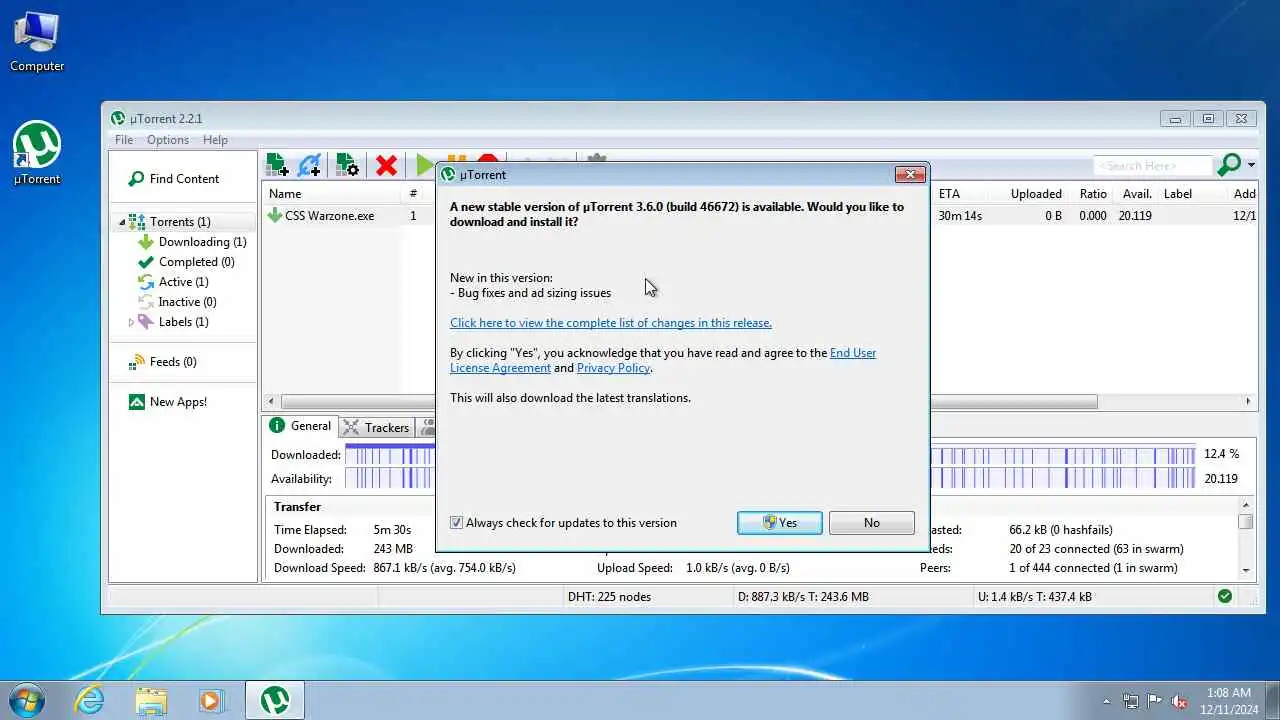Select Downloading (1) category
The width and height of the screenshot is (1280, 720).
click(x=202, y=242)
